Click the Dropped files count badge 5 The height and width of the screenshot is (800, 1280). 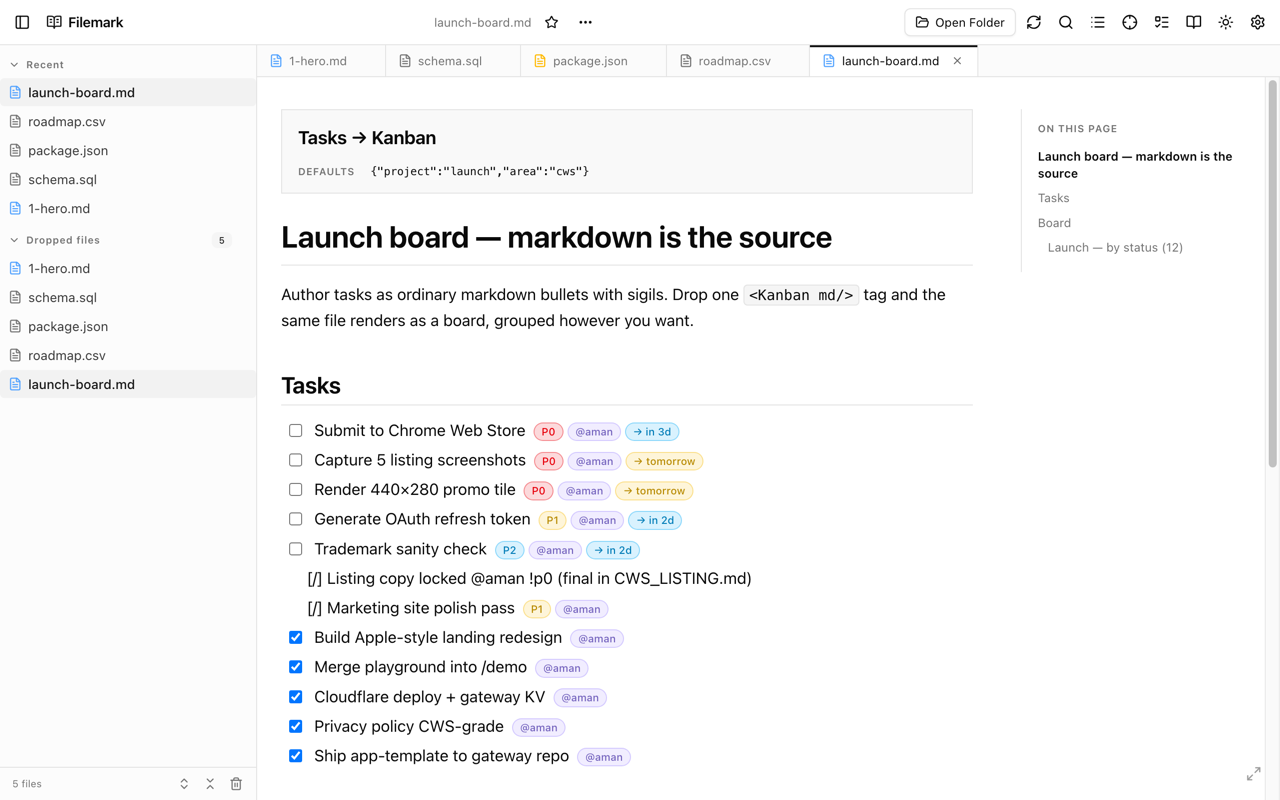click(x=222, y=240)
